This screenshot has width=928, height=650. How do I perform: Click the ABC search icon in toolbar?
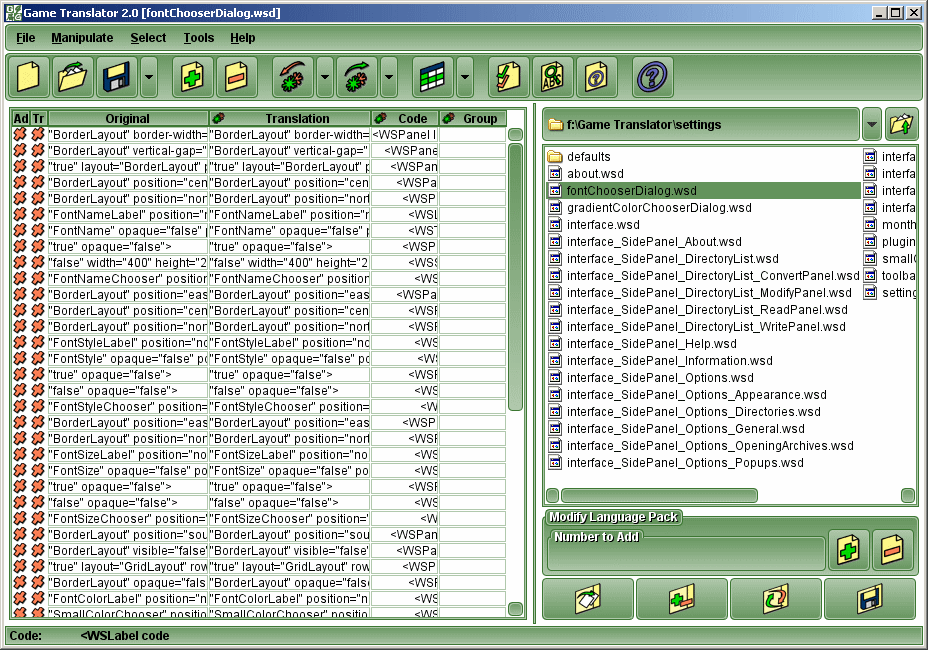(x=553, y=77)
